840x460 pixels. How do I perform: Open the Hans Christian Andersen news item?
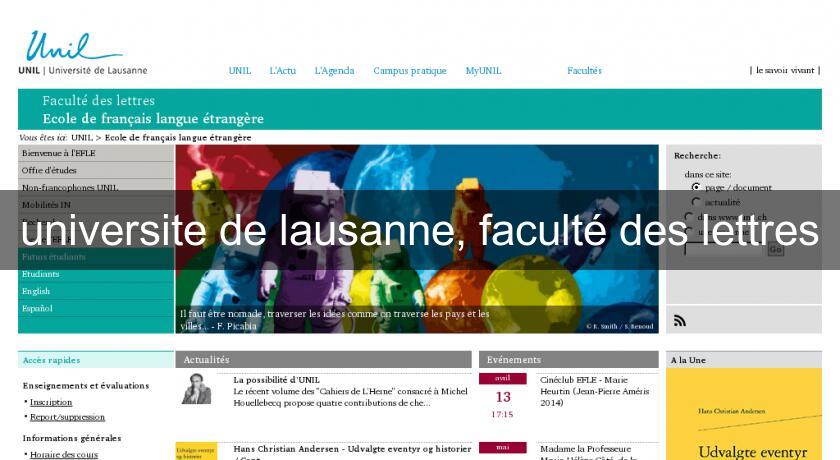tap(352, 449)
